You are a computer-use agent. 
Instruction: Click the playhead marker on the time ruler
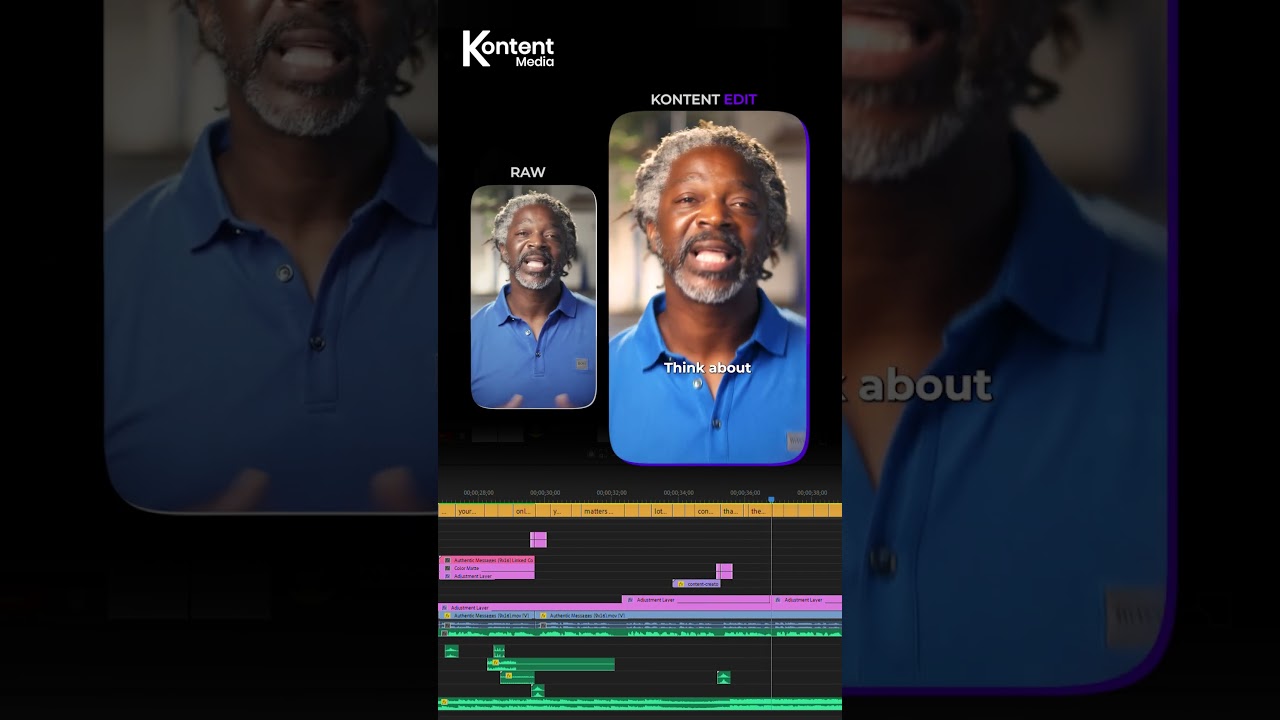coord(771,499)
